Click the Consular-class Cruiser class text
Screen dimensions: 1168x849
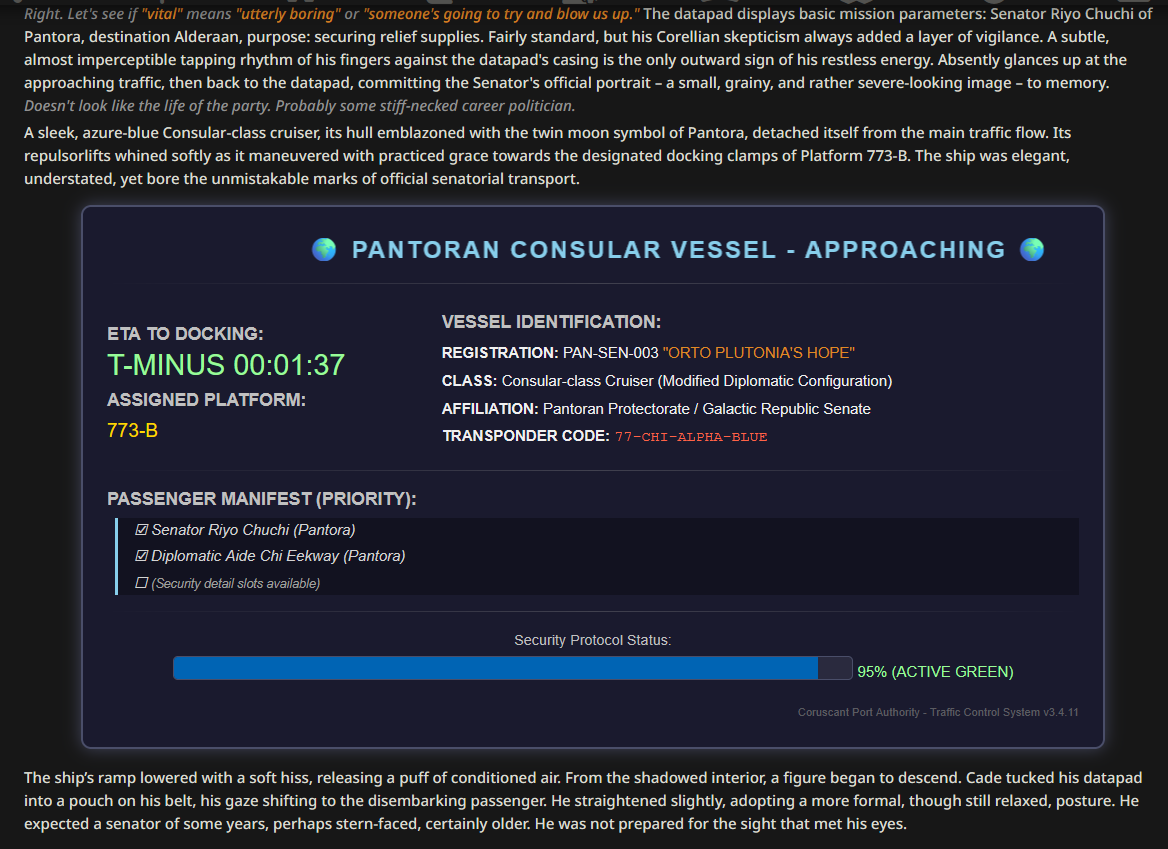[696, 381]
